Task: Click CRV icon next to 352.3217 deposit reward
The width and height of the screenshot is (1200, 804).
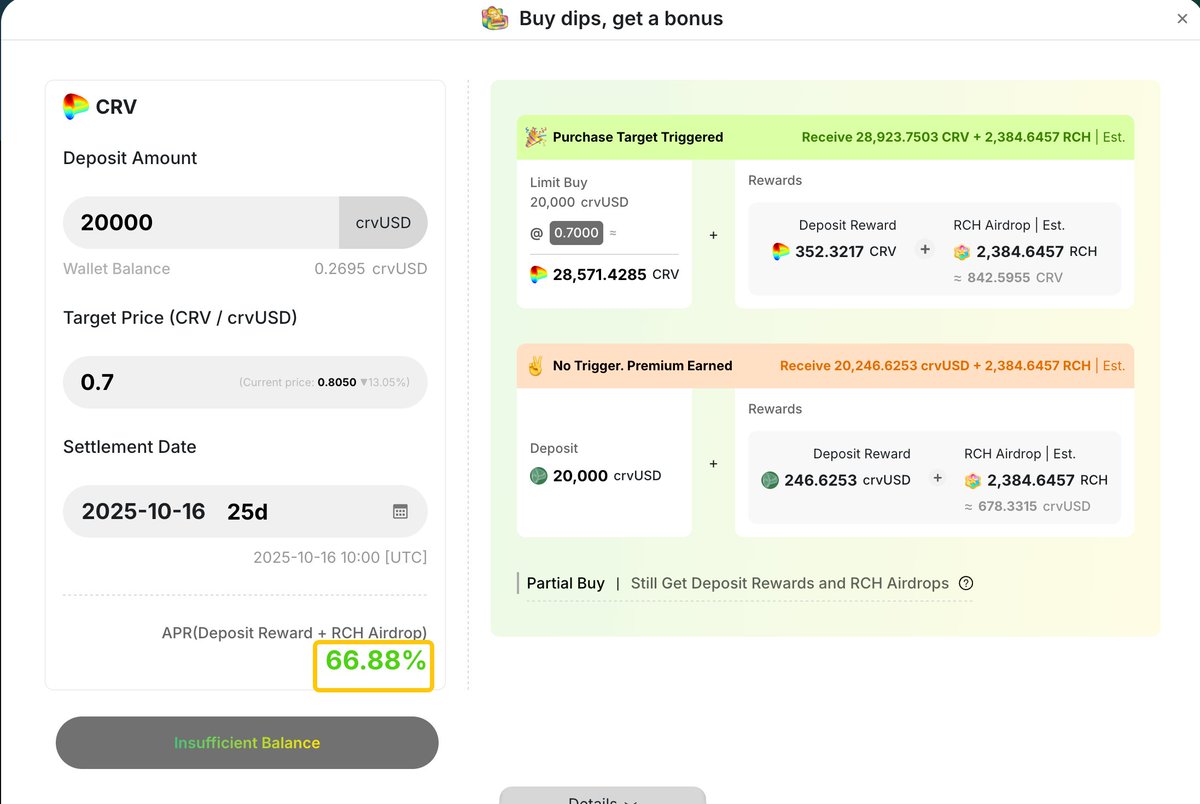Action: [781, 251]
